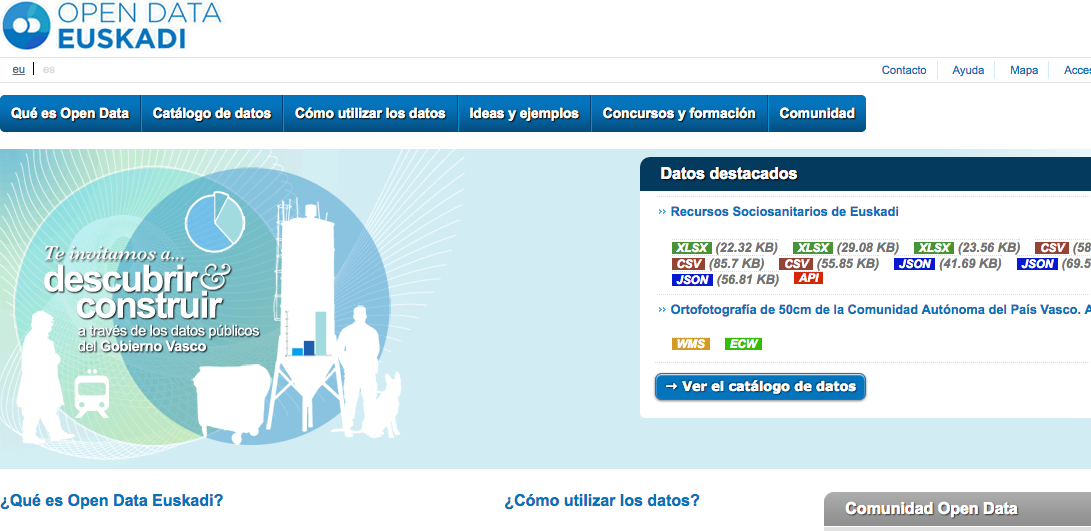The width and height of the screenshot is (1091, 531).
Task: Click the '(56.81 KB)' file size text
Action: (746, 280)
